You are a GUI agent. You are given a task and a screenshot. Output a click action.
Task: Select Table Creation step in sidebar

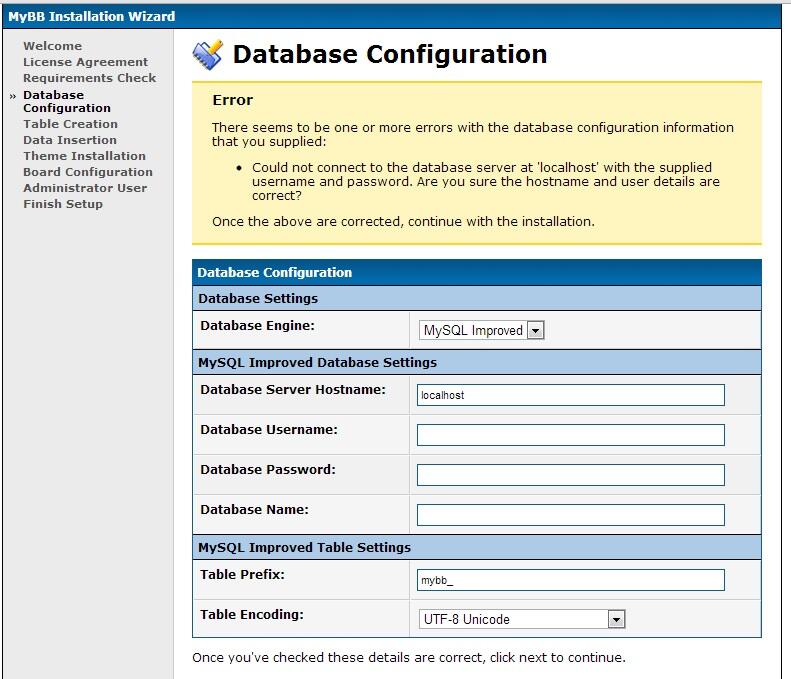click(71, 124)
